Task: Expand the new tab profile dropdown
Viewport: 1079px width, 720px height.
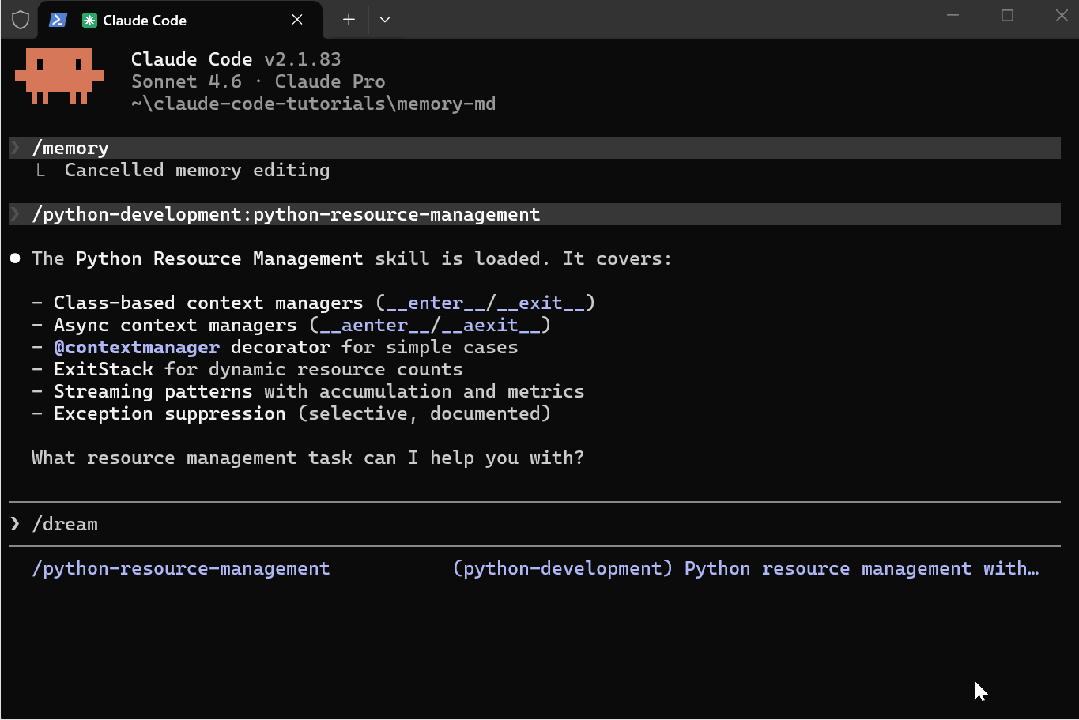Action: click(385, 20)
